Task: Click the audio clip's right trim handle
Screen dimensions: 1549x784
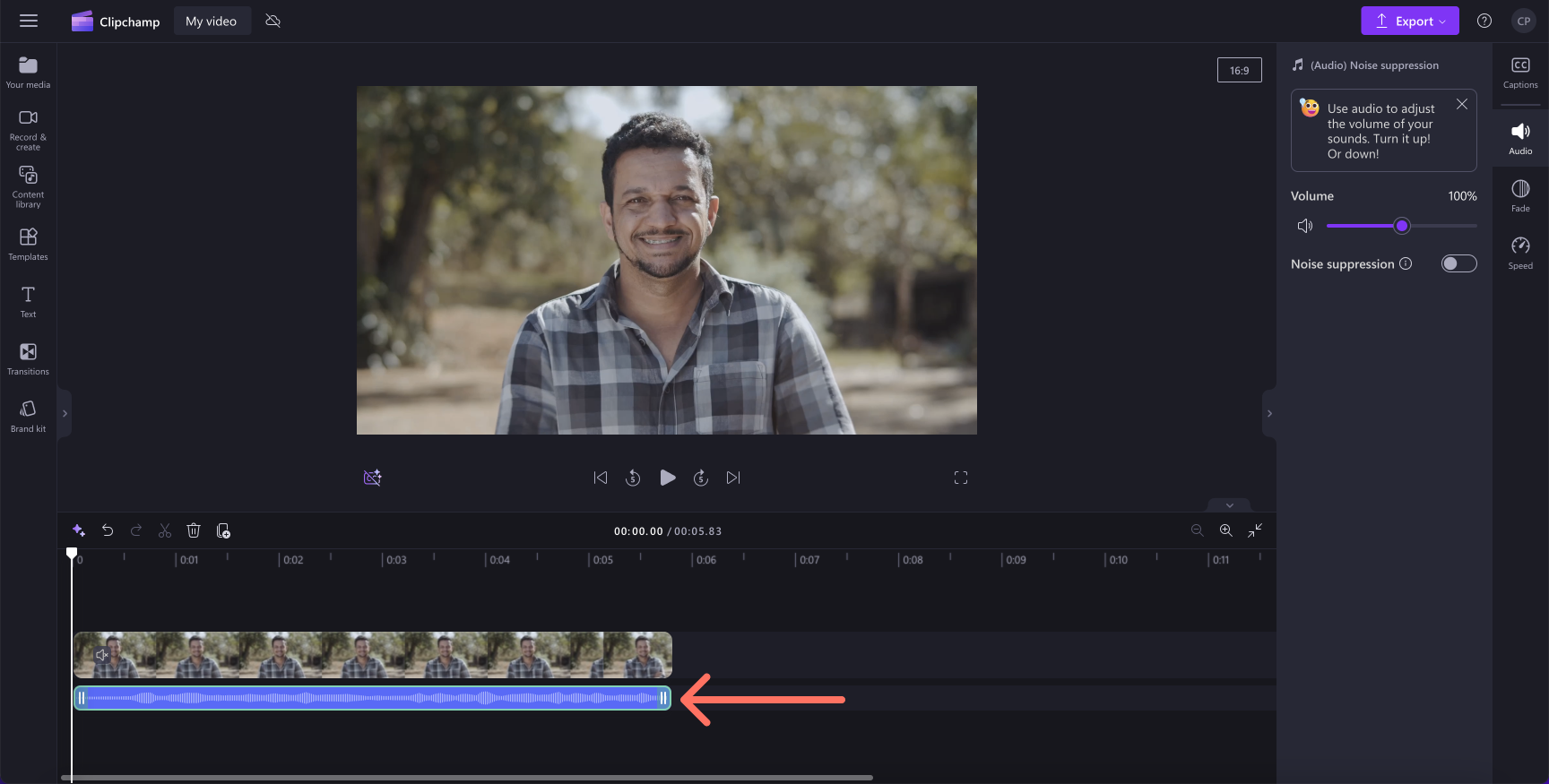Action: tap(663, 698)
